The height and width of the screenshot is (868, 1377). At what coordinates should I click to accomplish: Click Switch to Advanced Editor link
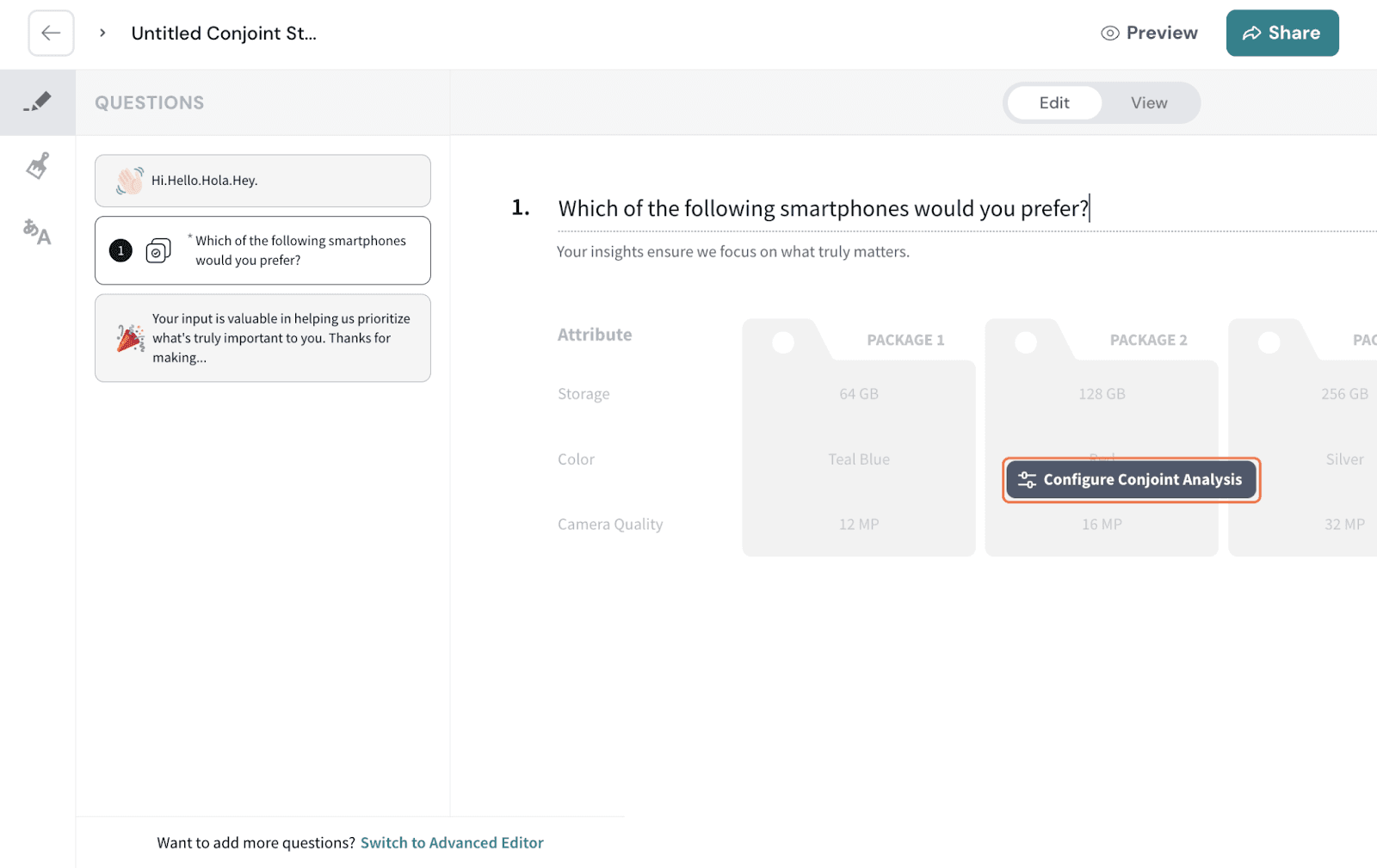coord(452,843)
